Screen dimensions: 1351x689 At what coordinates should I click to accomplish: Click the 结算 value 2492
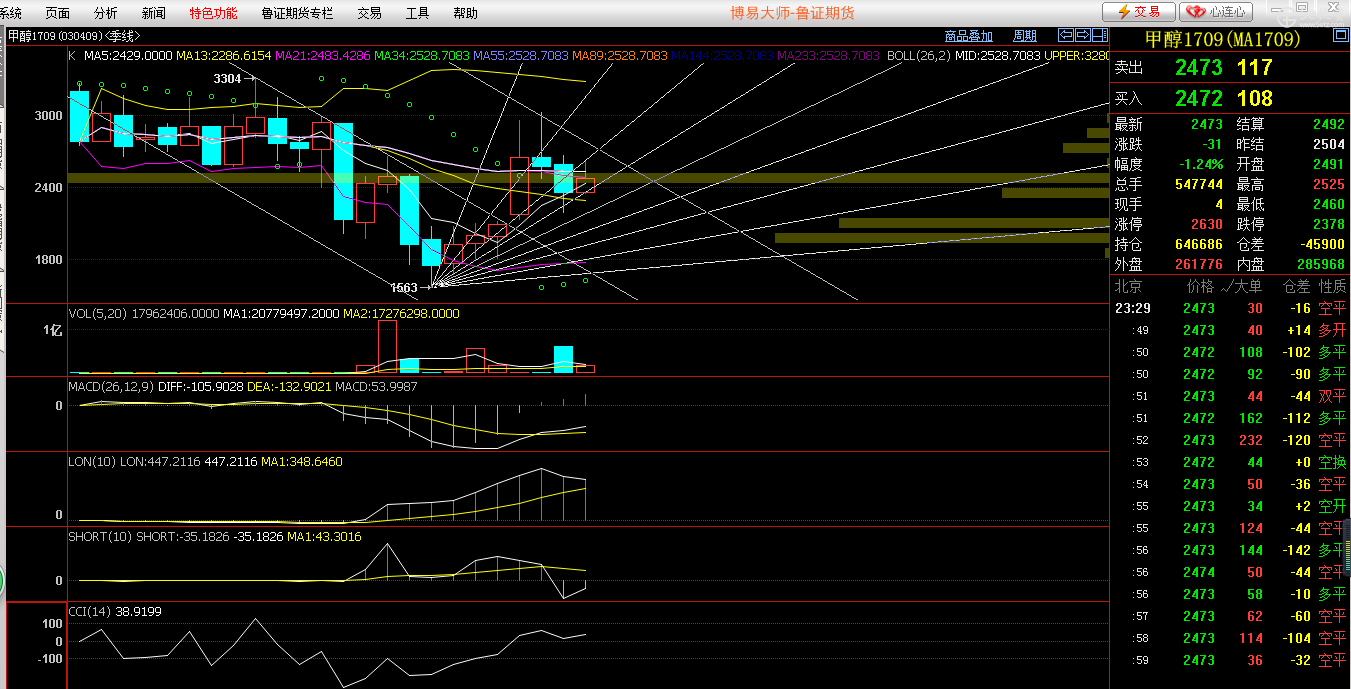[x=1328, y=124]
